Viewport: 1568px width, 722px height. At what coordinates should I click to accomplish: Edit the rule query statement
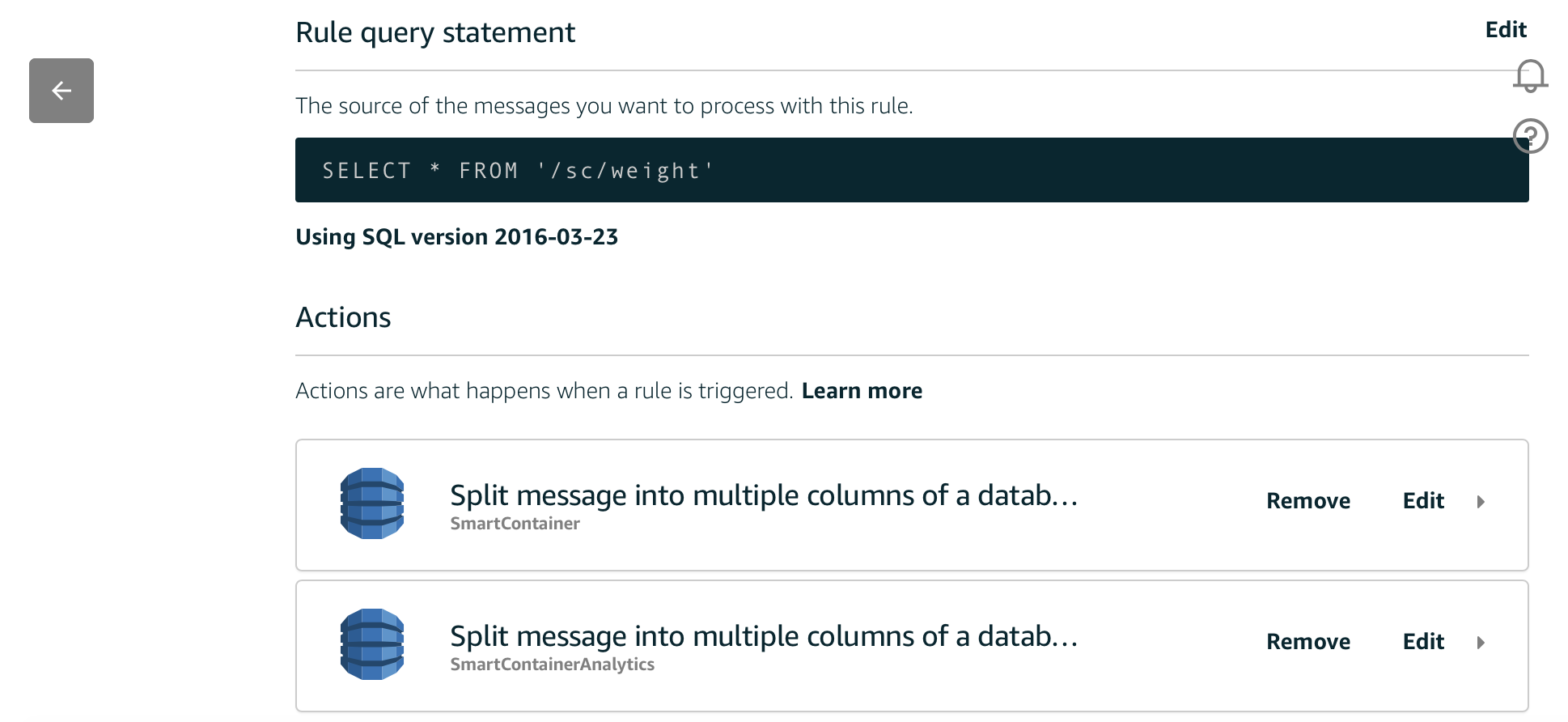(1506, 30)
